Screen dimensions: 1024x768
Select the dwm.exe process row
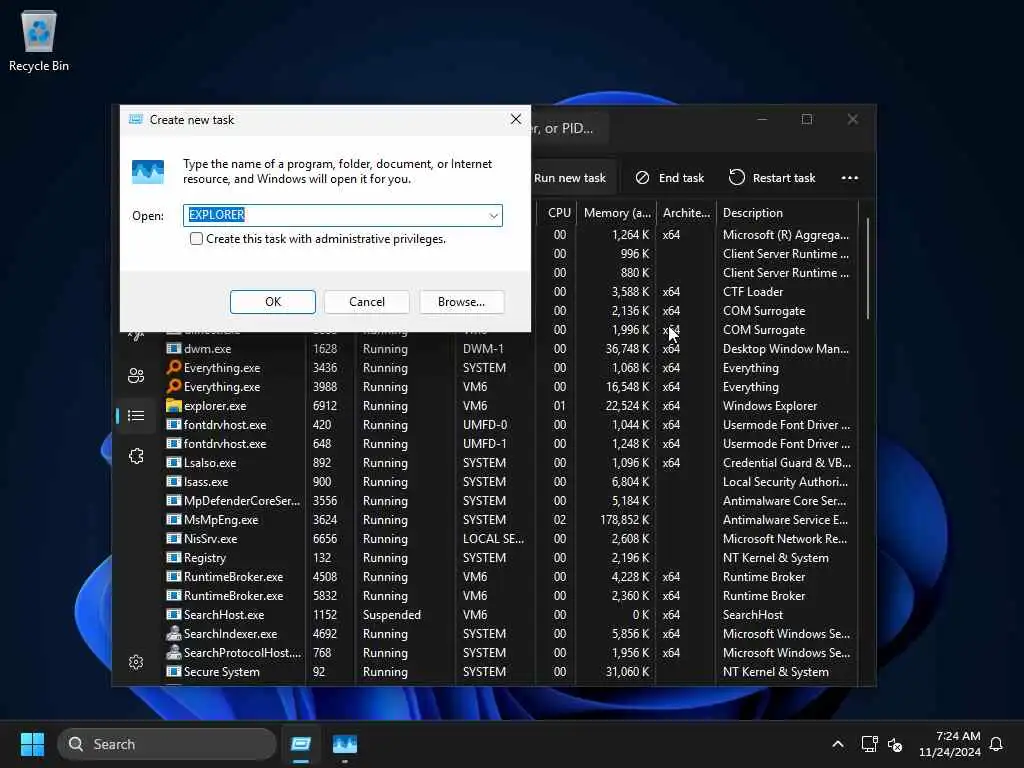click(509, 349)
